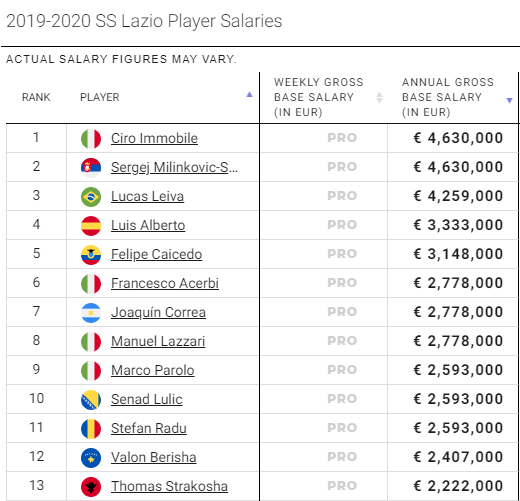Click the Kosovo flag beside Valon Berisha
This screenshot has height=501, width=520.
91,457
